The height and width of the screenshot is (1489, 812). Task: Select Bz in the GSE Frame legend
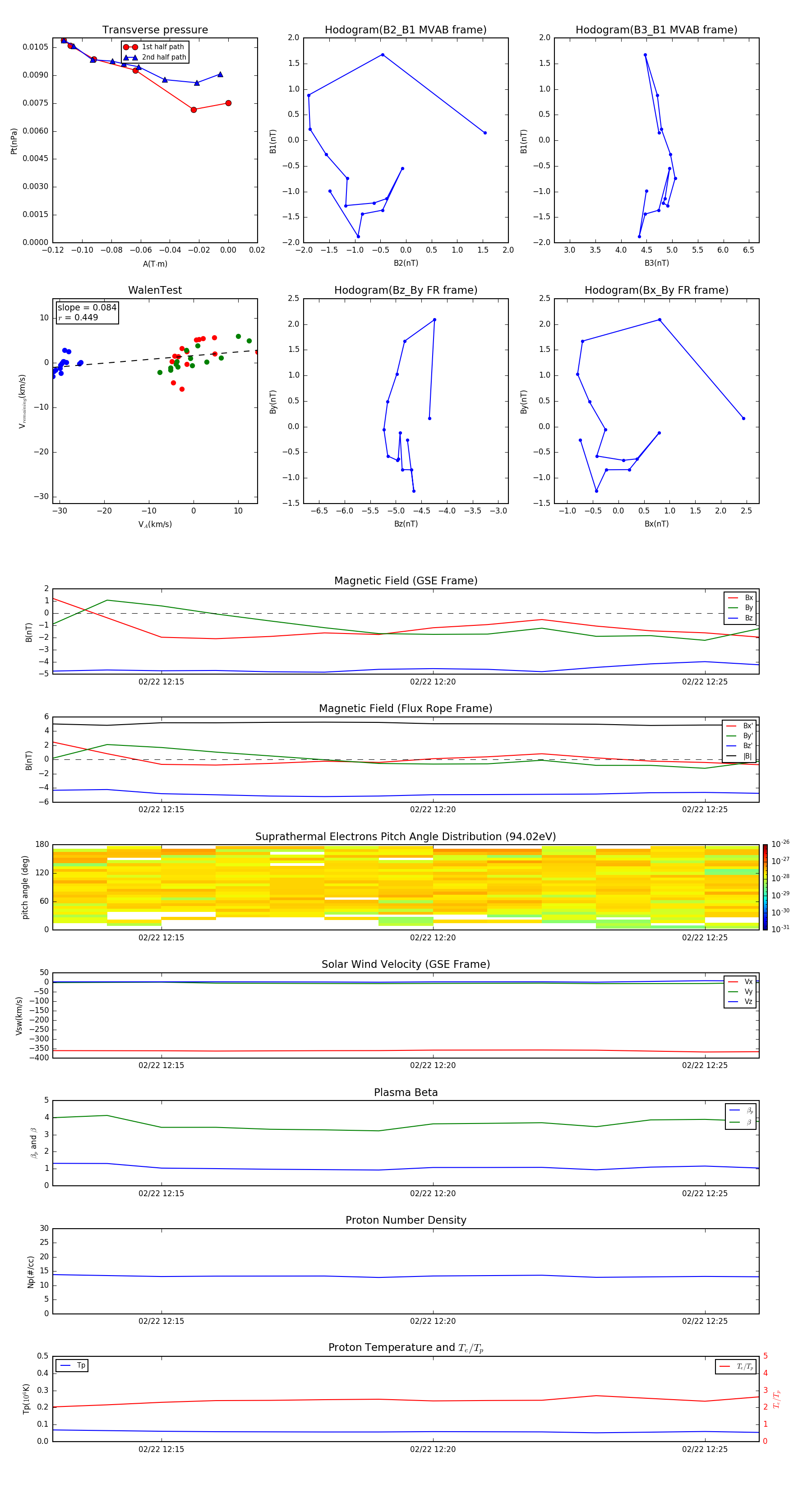pyautogui.click(x=740, y=618)
